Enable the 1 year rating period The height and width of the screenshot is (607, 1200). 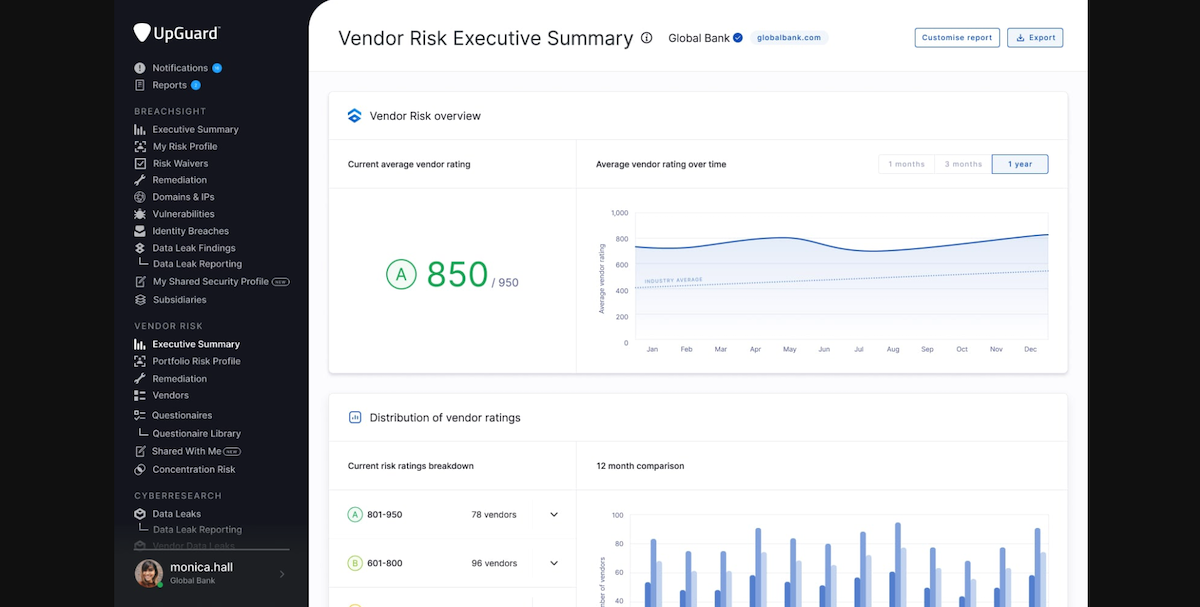1019,164
